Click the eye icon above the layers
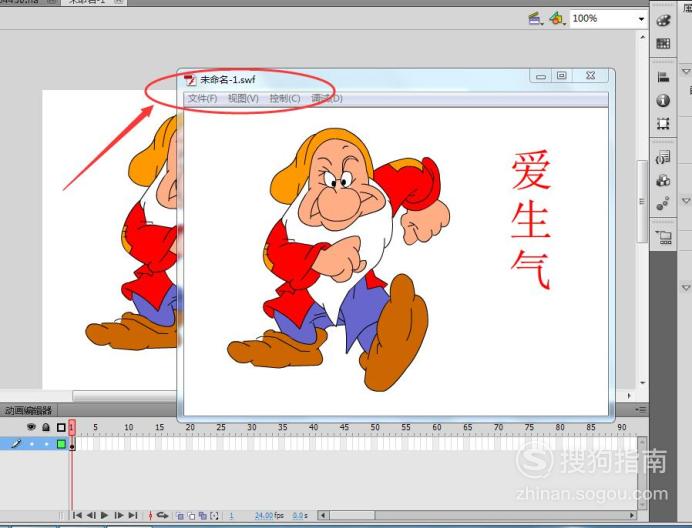Image resolution: width=692 pixels, height=528 pixels. [x=31, y=427]
